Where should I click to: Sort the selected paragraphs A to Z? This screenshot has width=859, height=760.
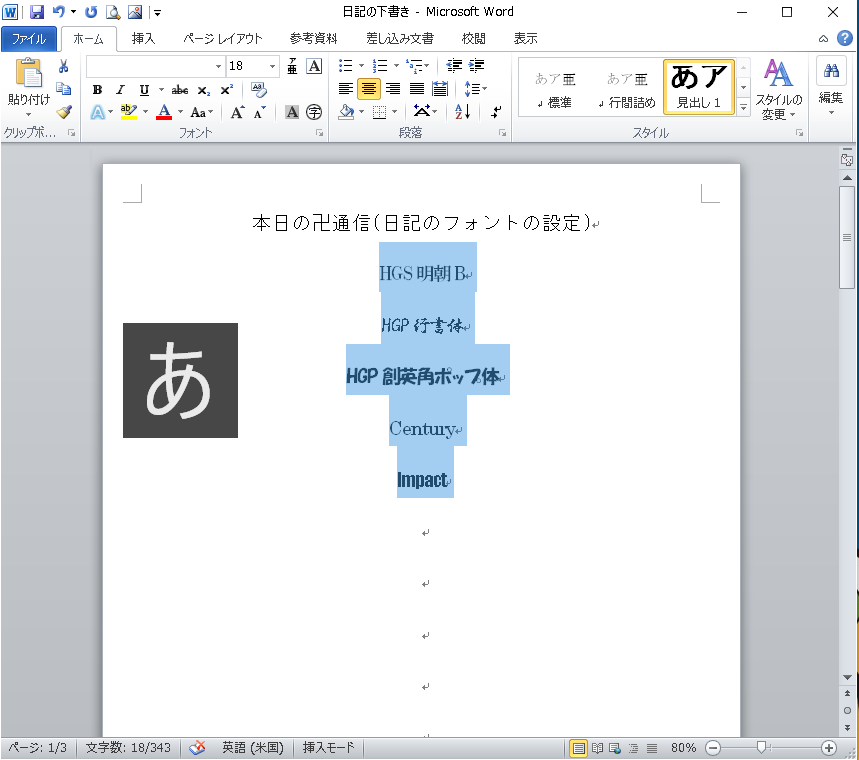[x=462, y=112]
